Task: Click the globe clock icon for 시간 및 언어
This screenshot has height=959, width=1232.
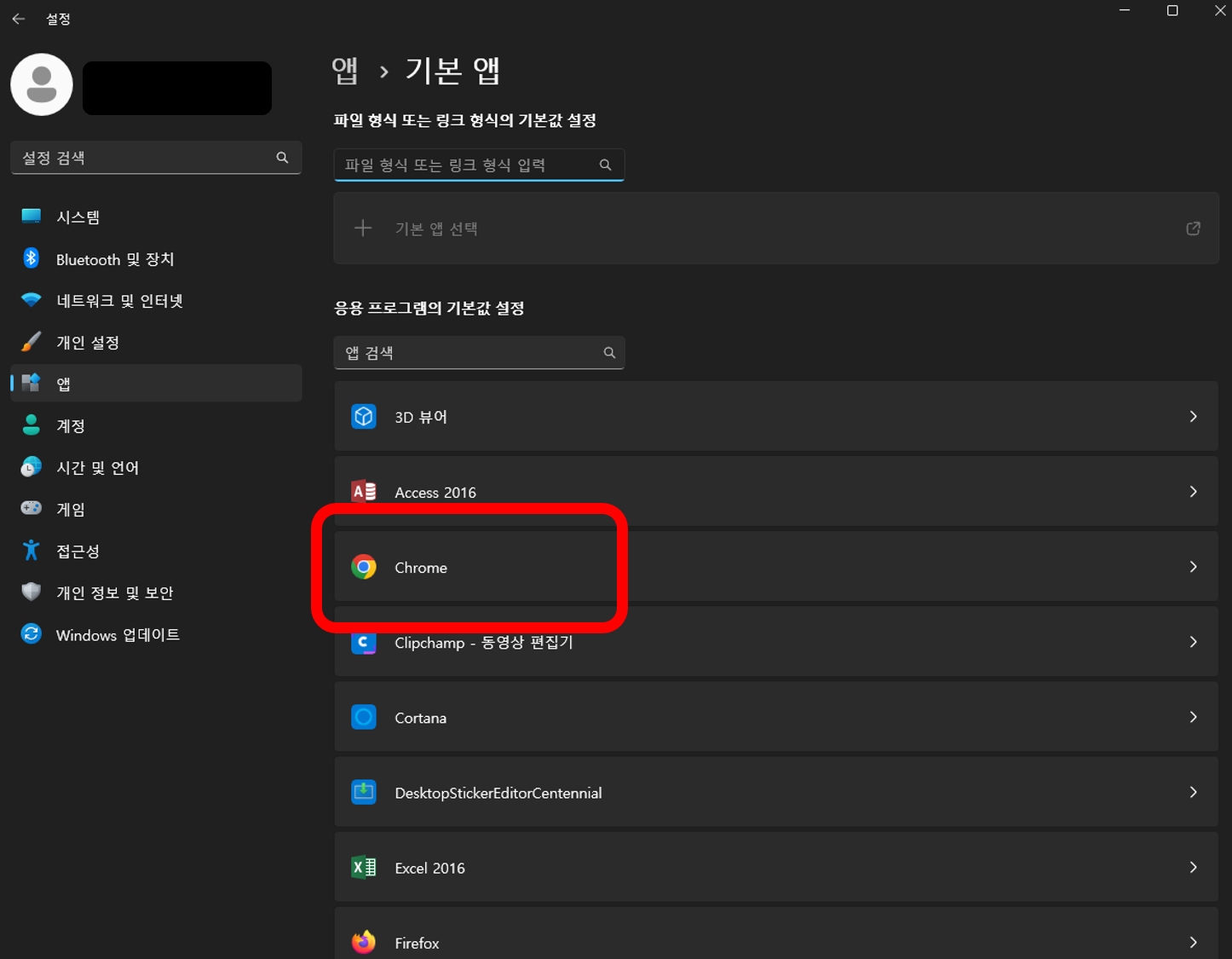Action: (32, 467)
